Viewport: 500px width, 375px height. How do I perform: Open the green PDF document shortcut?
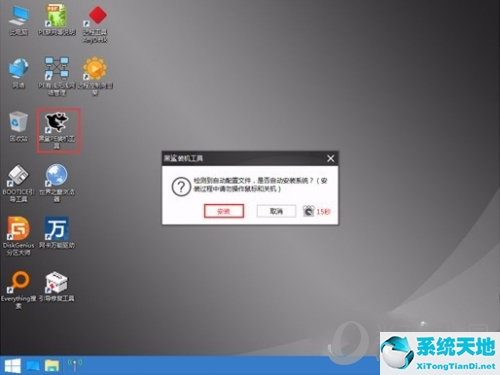coord(57,20)
